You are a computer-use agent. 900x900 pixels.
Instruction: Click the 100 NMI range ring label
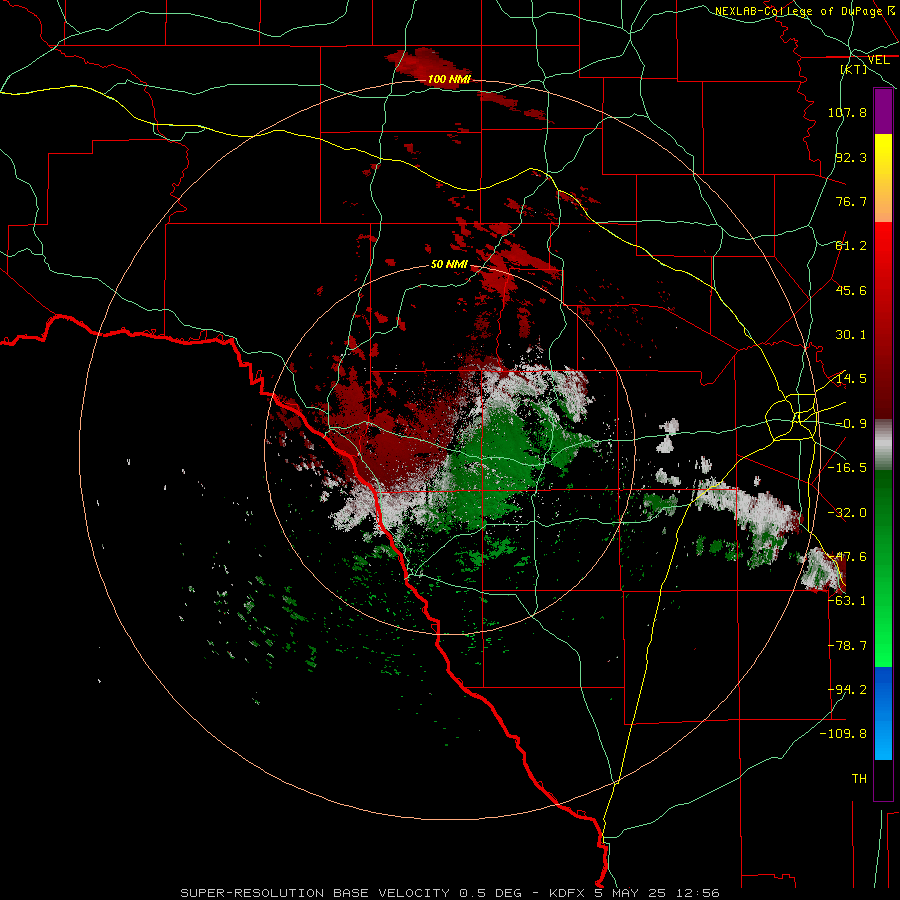tap(449, 79)
